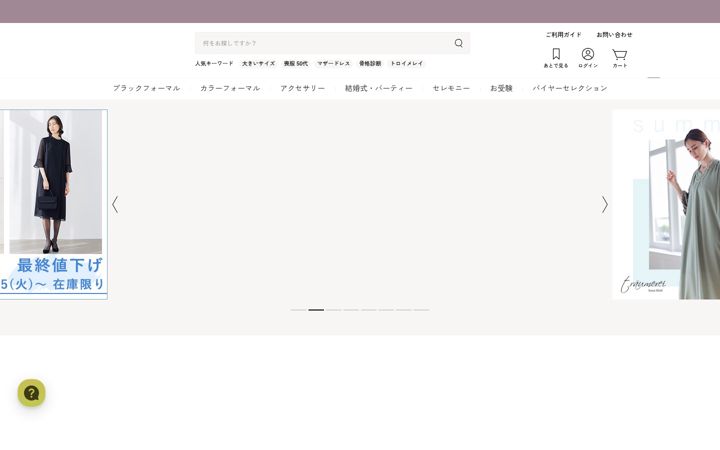Open the カート shopping cart icon
720x450 pixels.
coord(619,58)
